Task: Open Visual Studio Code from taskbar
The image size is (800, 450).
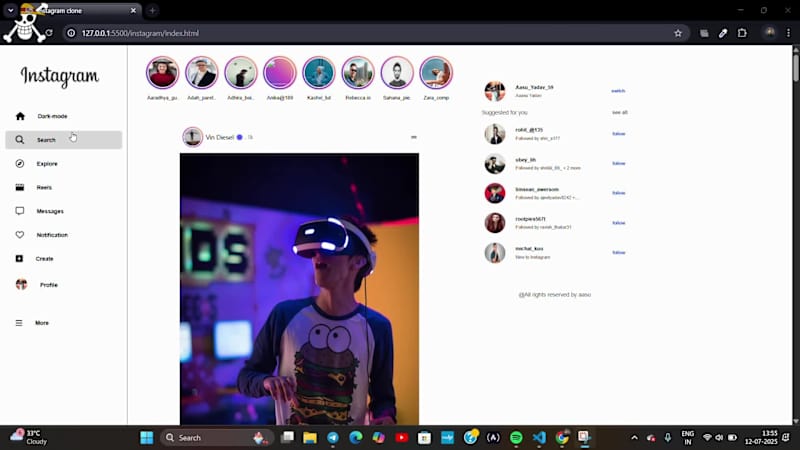Action: (539, 438)
